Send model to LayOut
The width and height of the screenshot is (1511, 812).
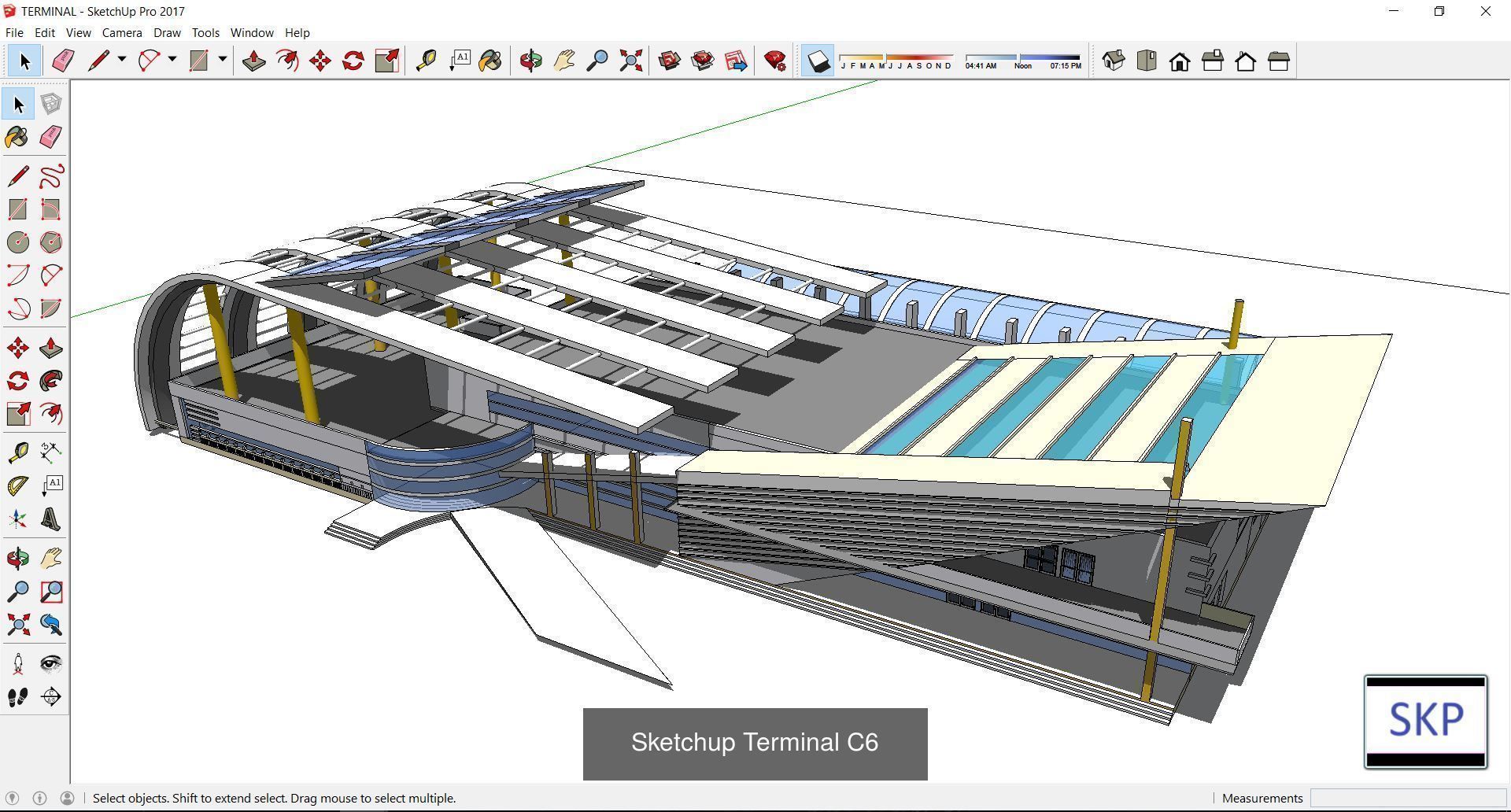pyautogui.click(x=736, y=61)
